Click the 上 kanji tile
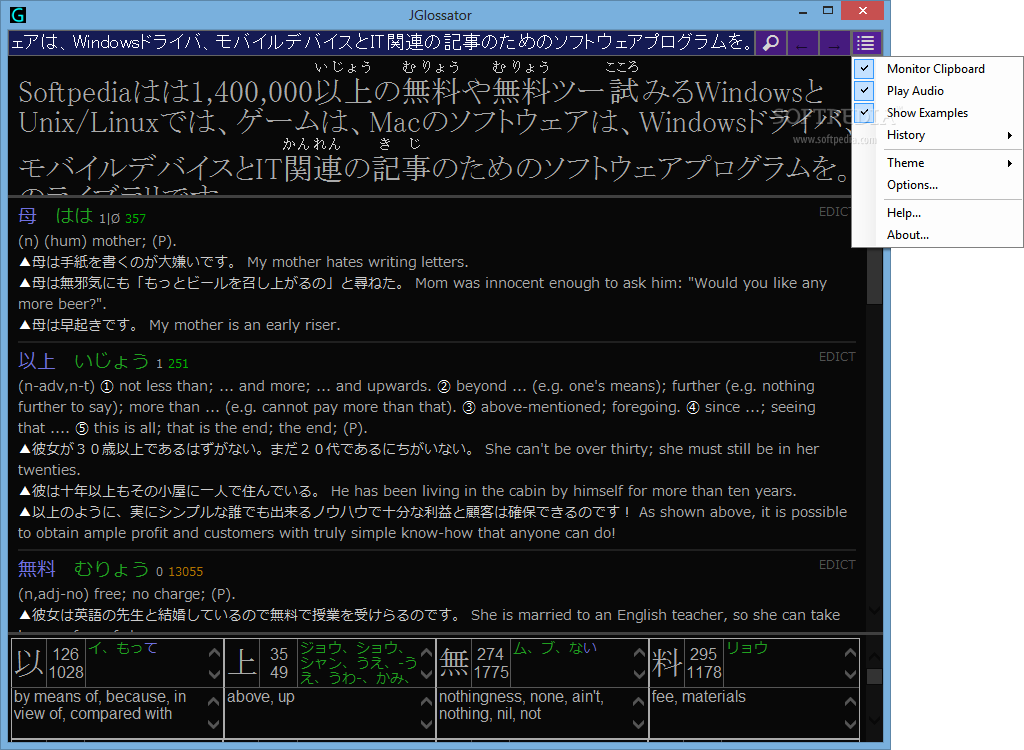Image resolution: width=1024 pixels, height=750 pixels. click(243, 662)
